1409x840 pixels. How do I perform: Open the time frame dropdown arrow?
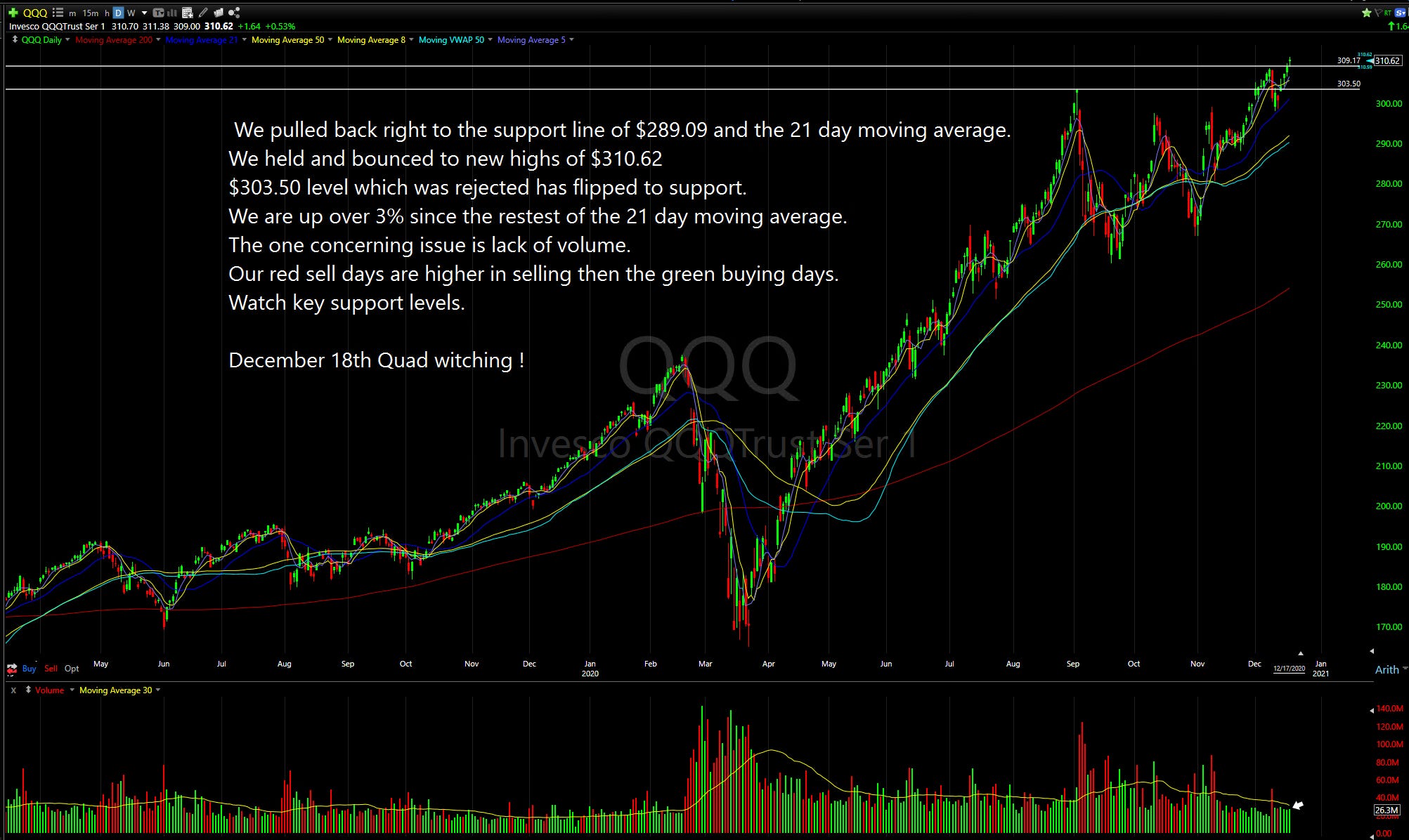pos(144,13)
